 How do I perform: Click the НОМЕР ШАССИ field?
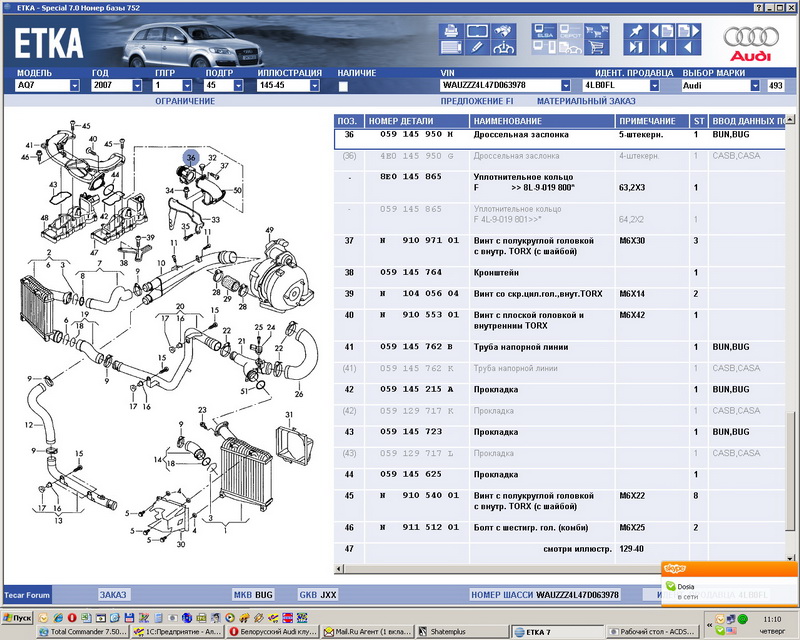(545, 595)
